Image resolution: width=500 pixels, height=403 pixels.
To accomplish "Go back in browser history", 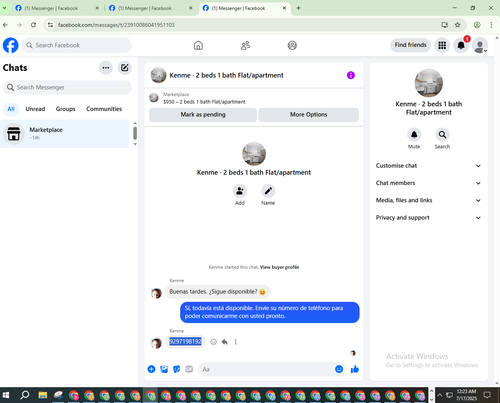I will click(5, 25).
